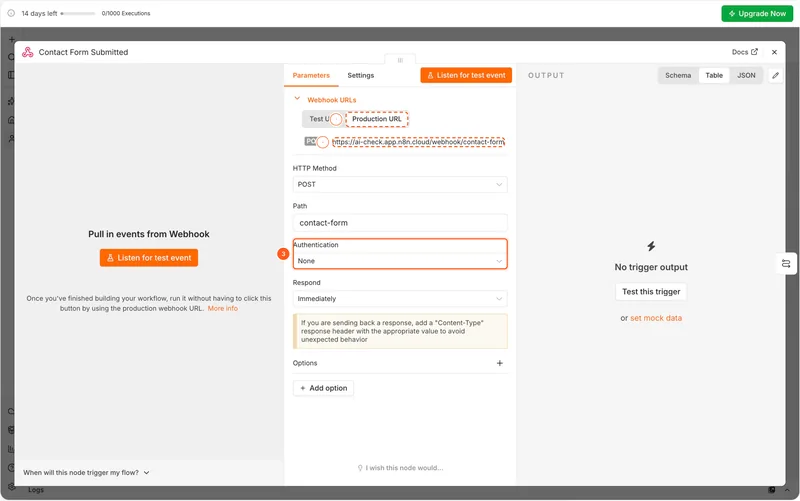Select the Test URL toggle option

(319, 119)
